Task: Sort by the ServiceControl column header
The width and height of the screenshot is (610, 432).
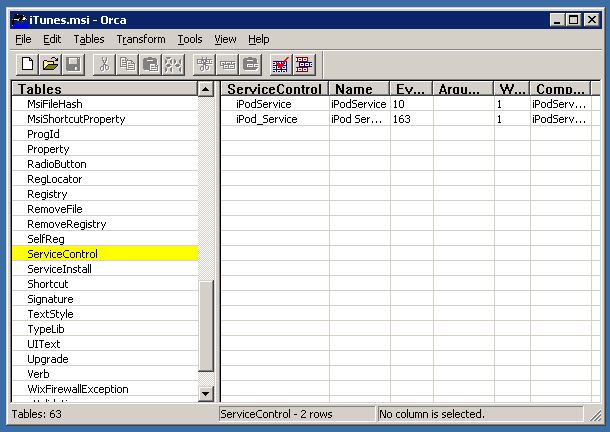Action: coord(275,89)
